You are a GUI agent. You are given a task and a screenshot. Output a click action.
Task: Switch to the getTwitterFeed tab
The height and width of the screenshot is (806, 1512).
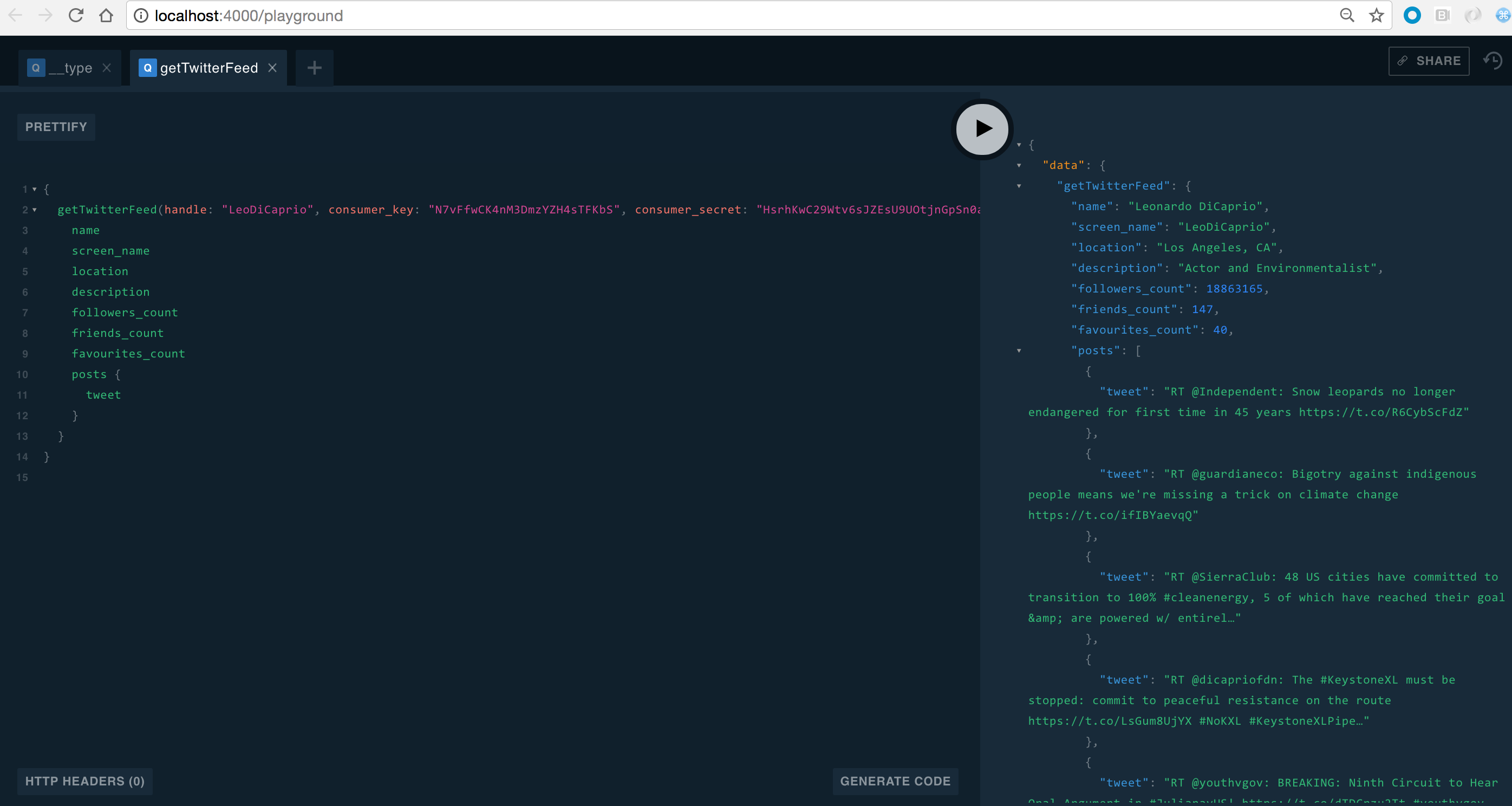click(x=209, y=68)
